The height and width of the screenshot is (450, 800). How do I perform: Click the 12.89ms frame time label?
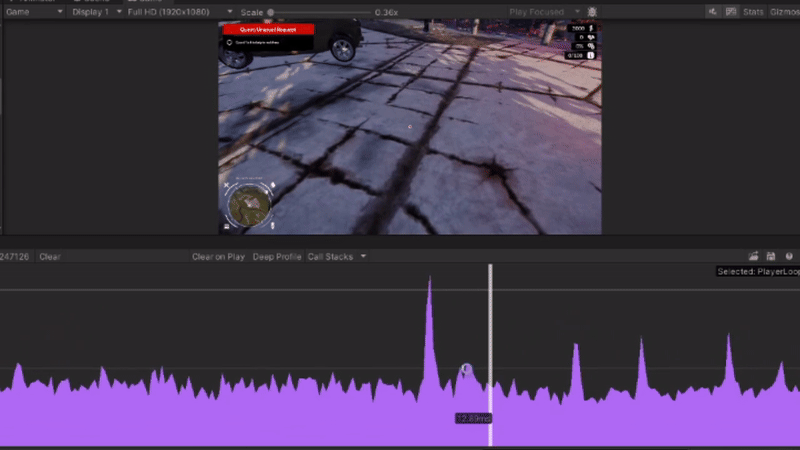473,418
